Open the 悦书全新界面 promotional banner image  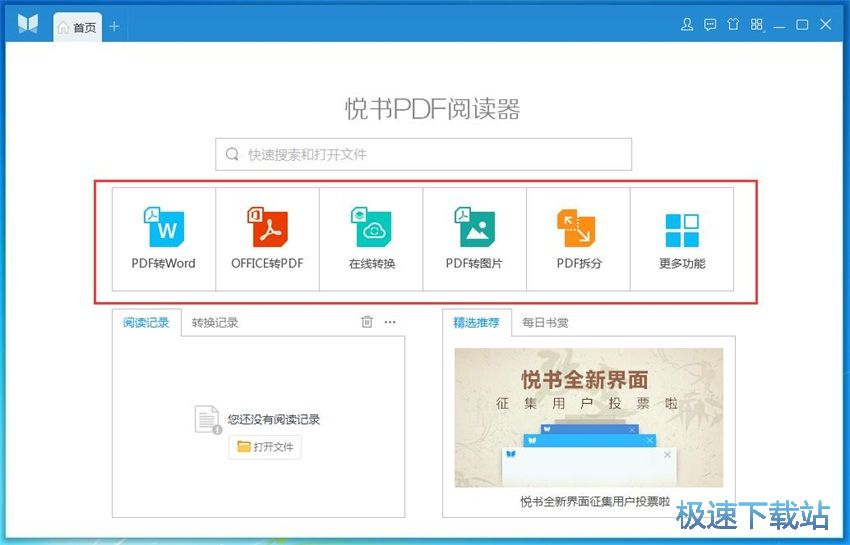click(x=589, y=418)
